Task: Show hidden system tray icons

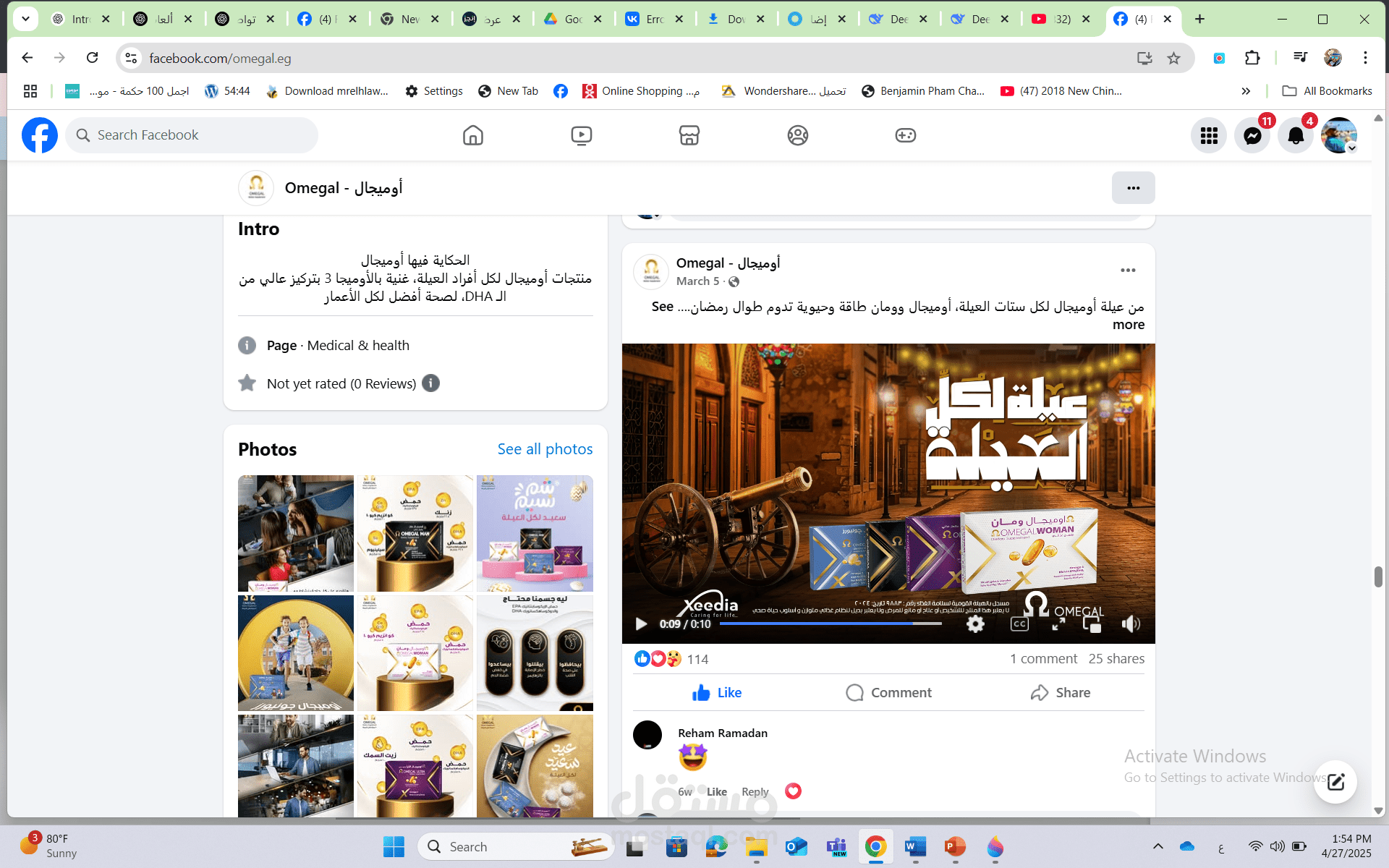Action: point(1157,846)
